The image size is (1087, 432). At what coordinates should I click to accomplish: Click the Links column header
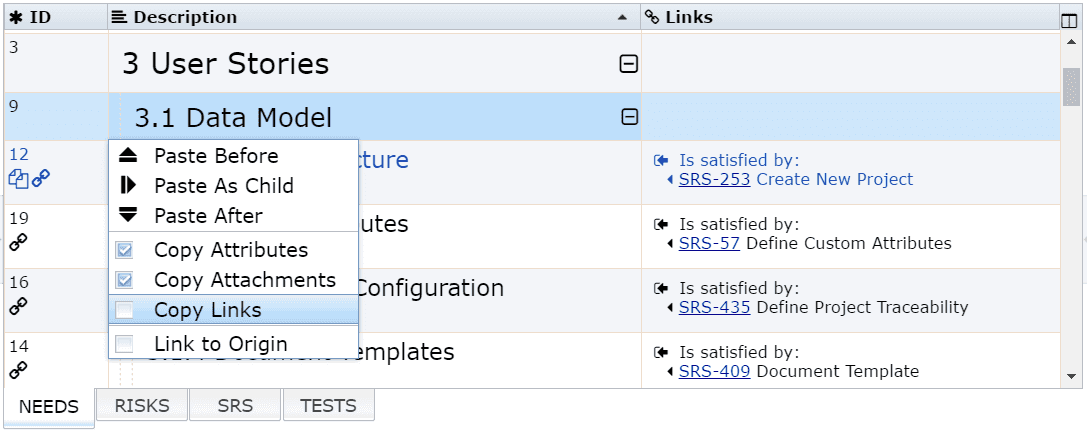[850, 17]
